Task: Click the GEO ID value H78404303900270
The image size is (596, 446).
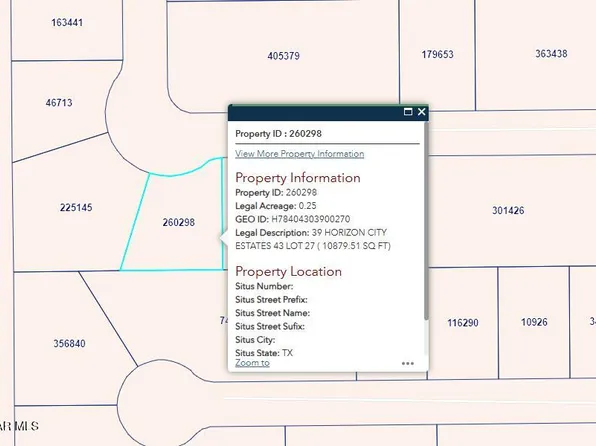Action: tap(311, 219)
